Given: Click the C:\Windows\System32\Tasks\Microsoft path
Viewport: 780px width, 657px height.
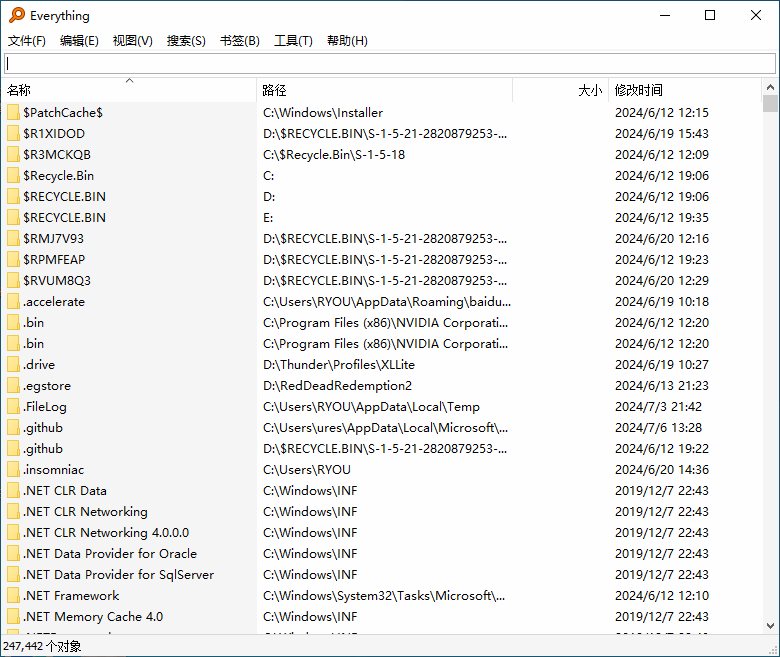Looking at the screenshot, I should (384, 595).
